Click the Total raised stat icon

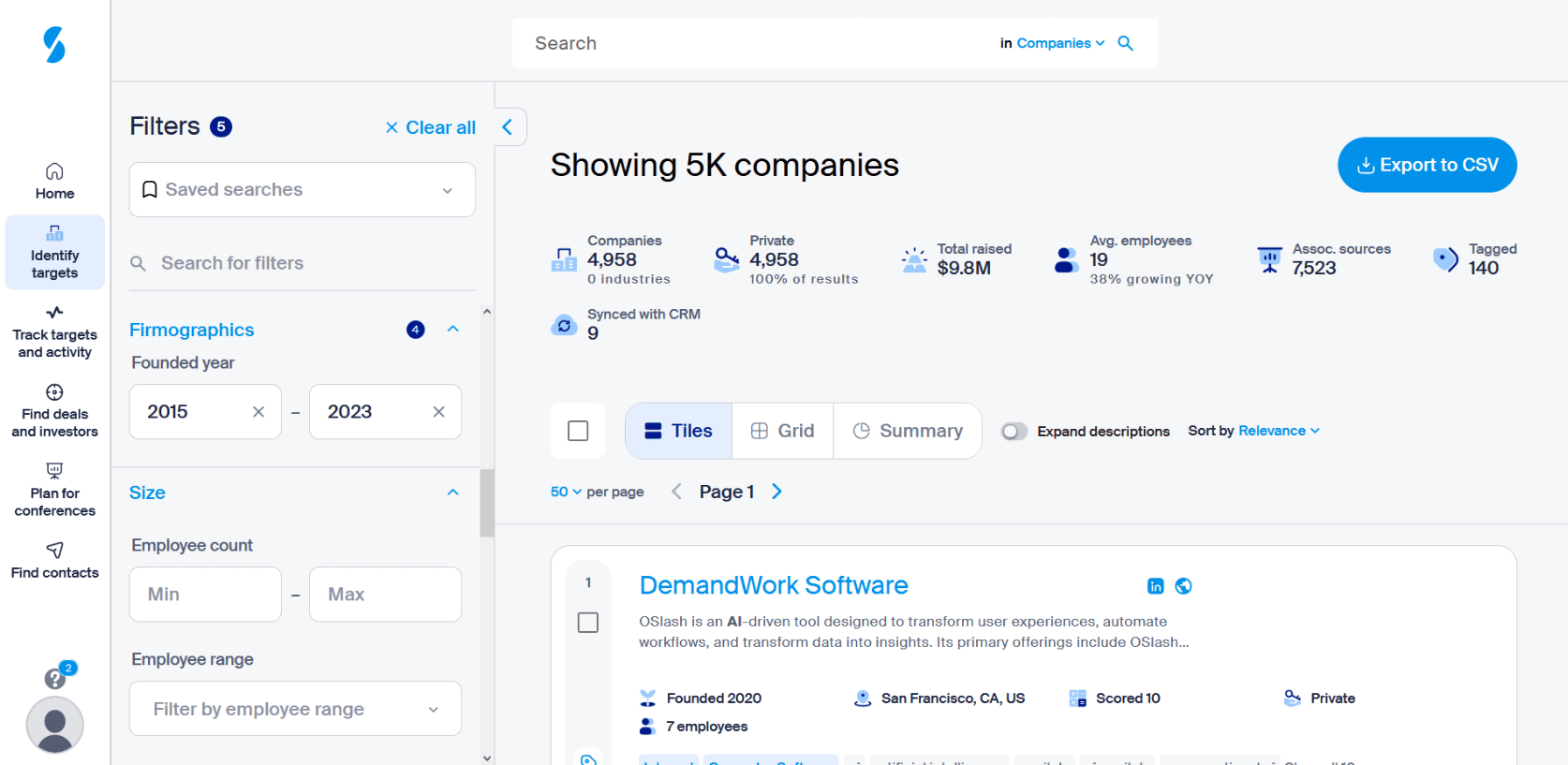(x=914, y=259)
